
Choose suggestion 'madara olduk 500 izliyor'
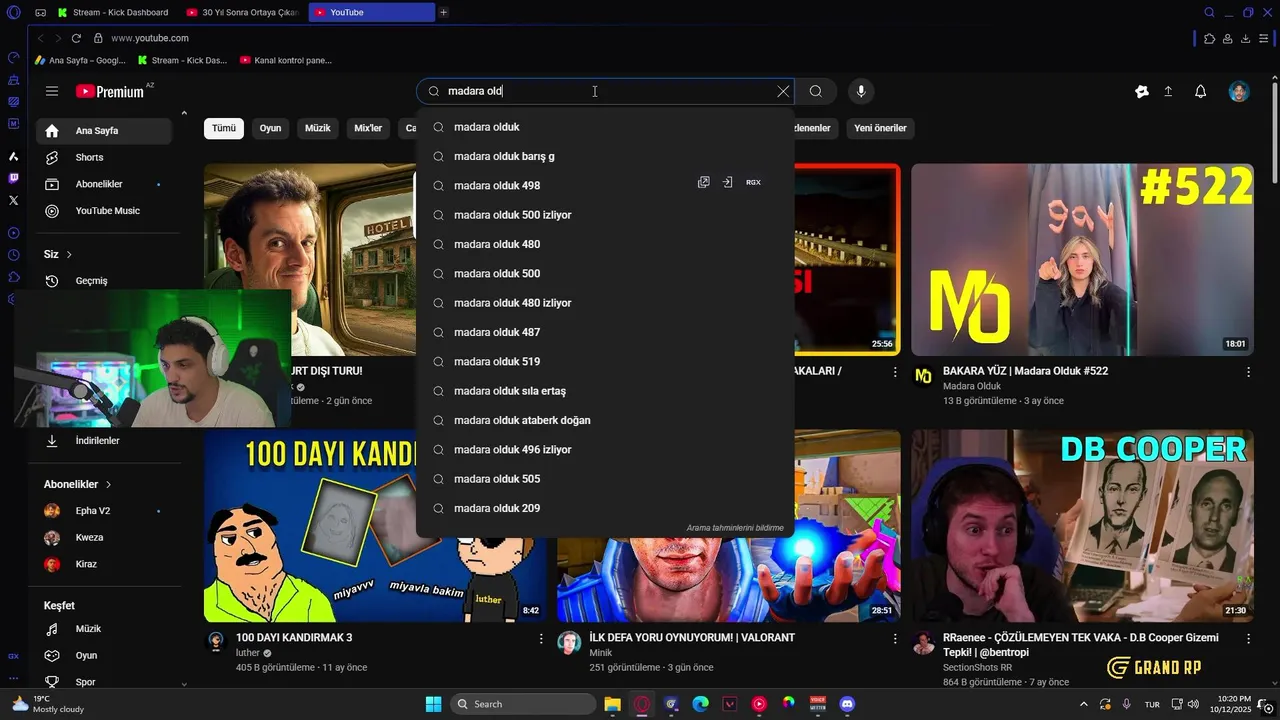click(605, 215)
